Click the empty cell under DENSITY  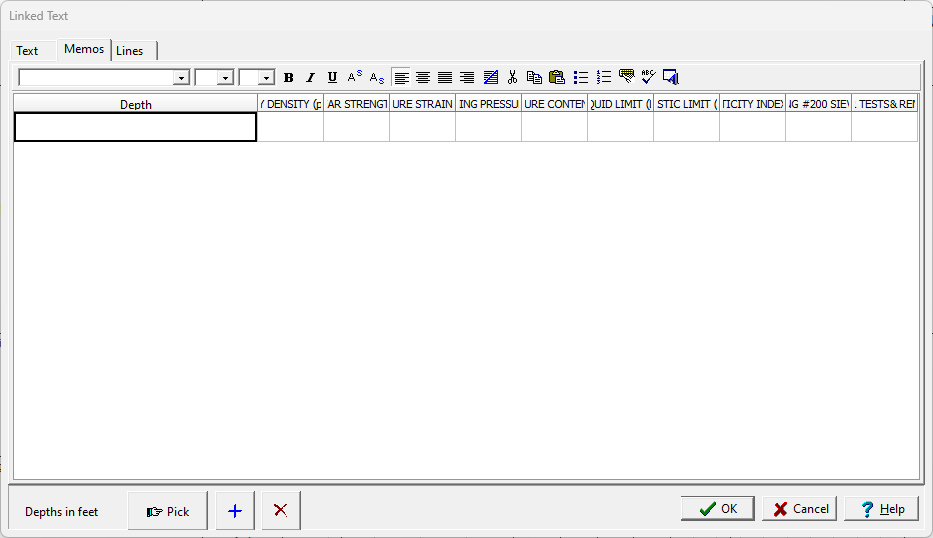[x=291, y=127]
